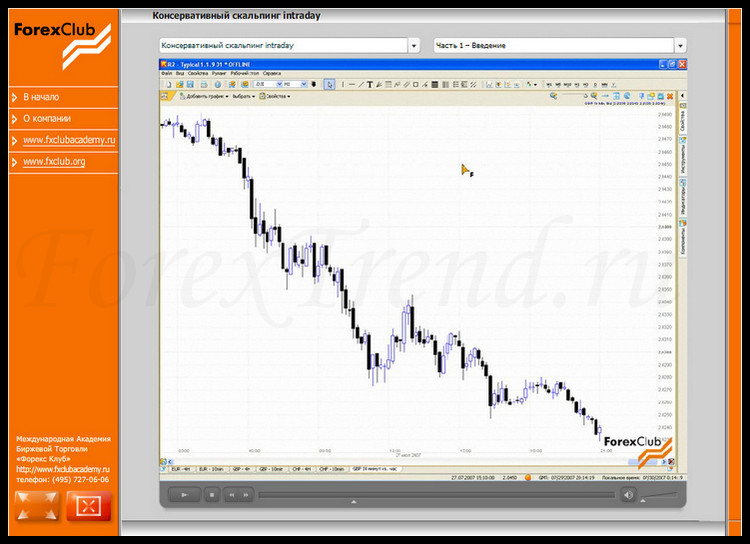Click the orange fullscreen arrows button
750x544 pixels.
tap(37, 506)
